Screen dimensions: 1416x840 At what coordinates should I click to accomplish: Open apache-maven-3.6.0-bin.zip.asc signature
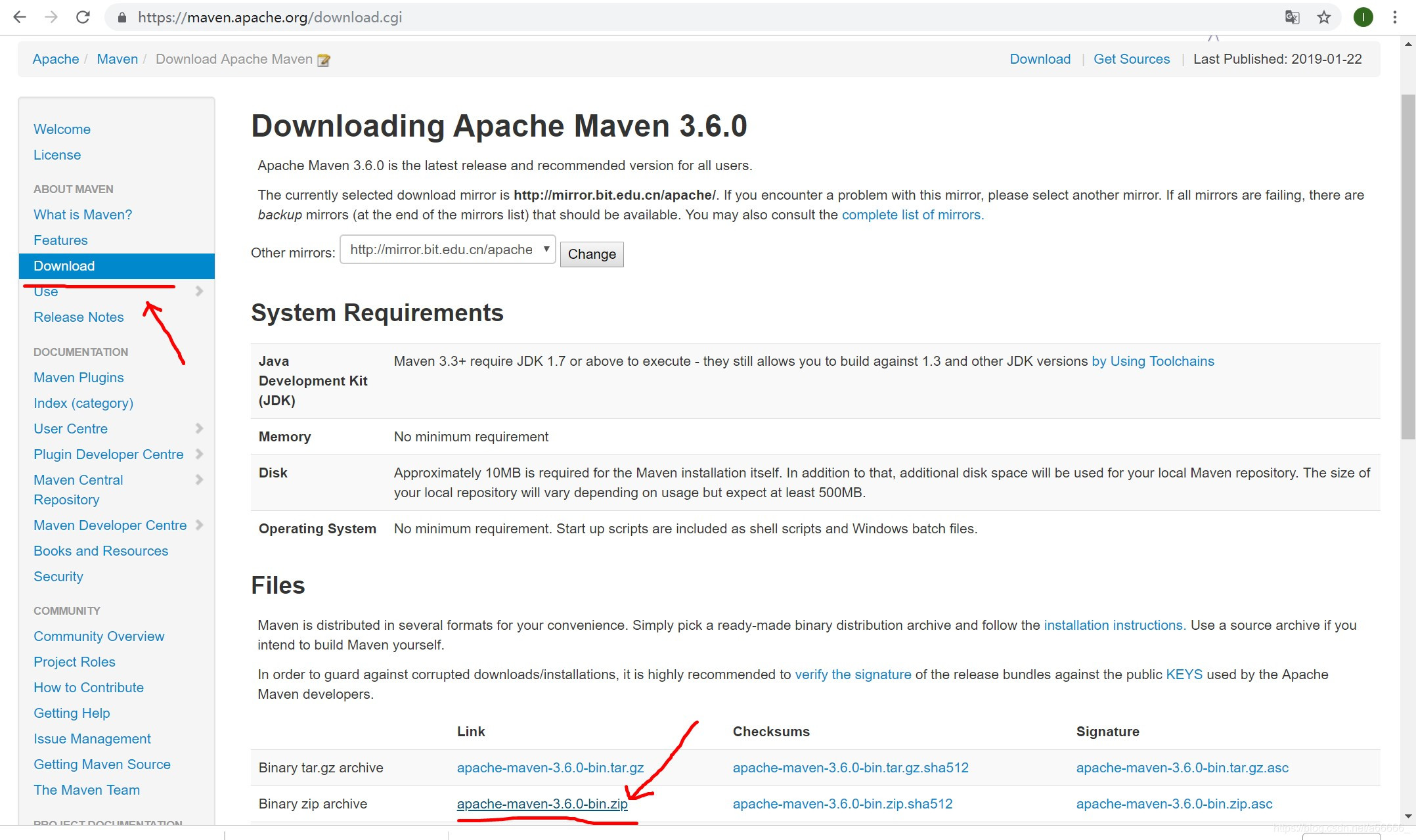click(1174, 804)
